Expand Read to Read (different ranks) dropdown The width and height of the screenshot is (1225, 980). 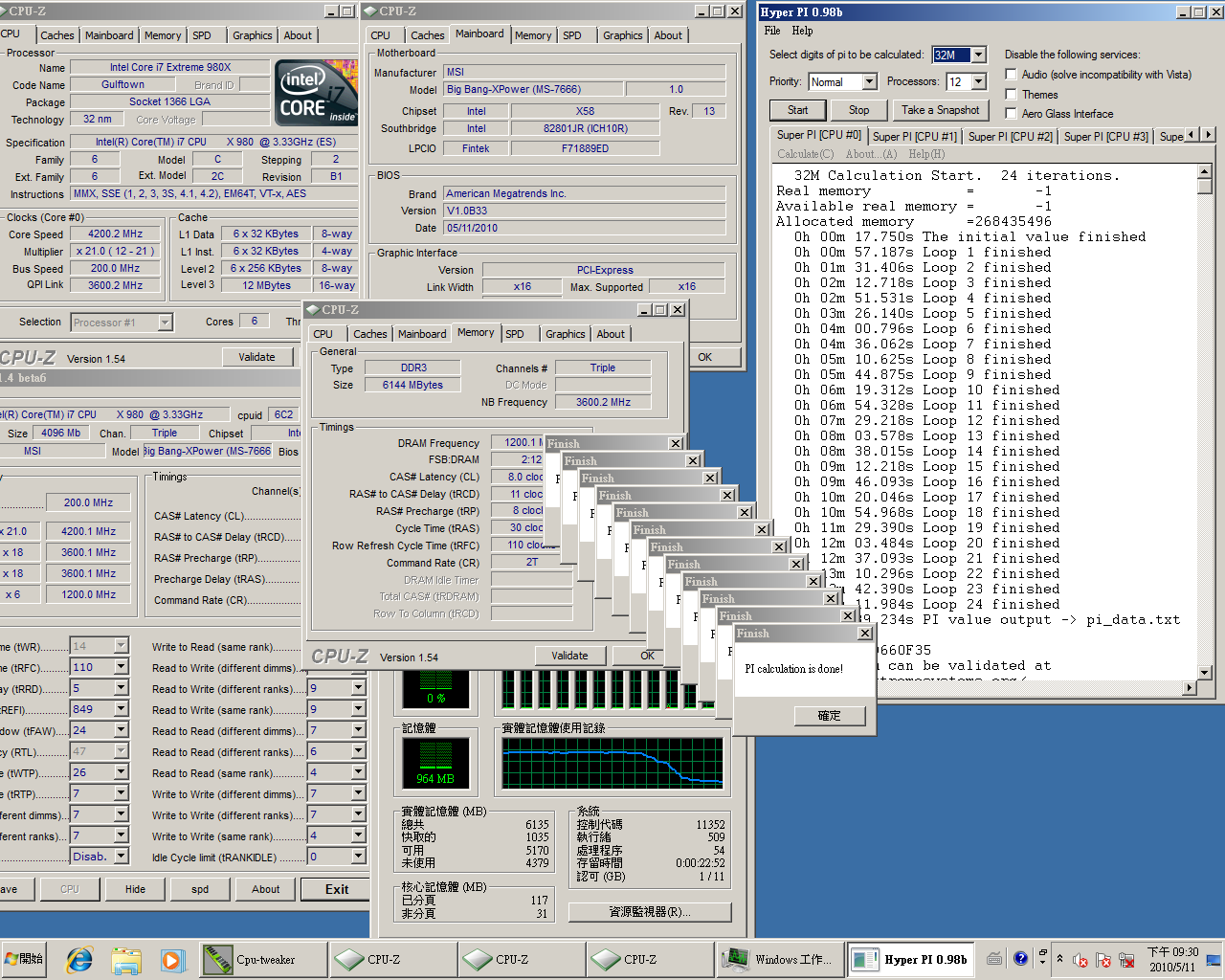pos(358,751)
